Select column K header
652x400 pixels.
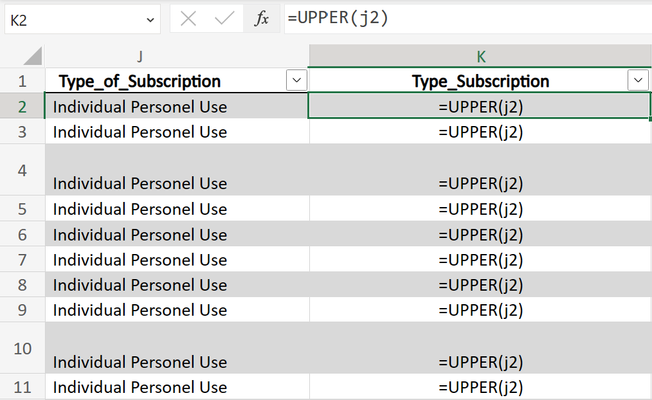(x=480, y=56)
